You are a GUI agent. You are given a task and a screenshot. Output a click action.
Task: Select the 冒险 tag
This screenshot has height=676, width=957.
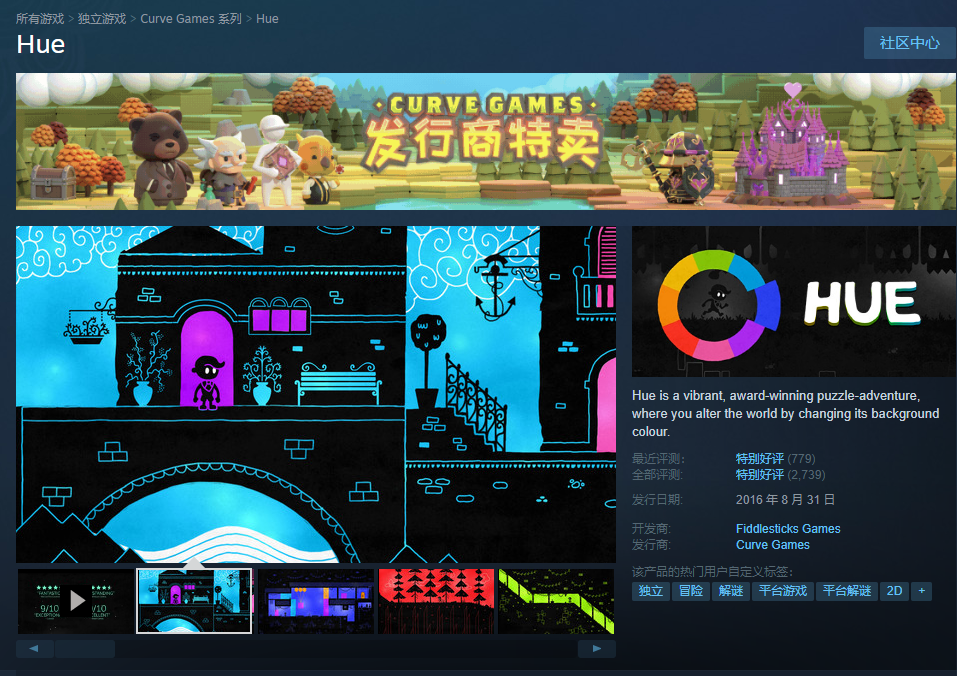pyautogui.click(x=691, y=591)
